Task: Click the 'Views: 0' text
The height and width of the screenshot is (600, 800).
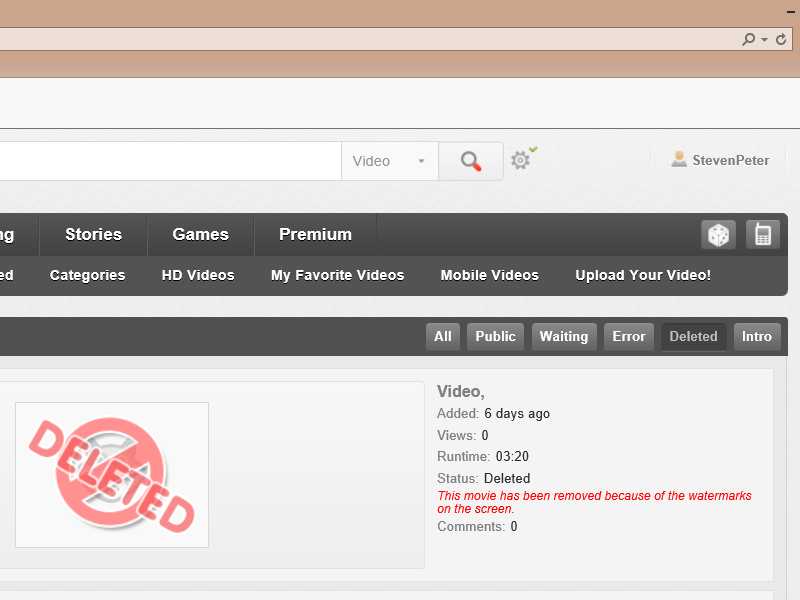Action: pos(463,435)
